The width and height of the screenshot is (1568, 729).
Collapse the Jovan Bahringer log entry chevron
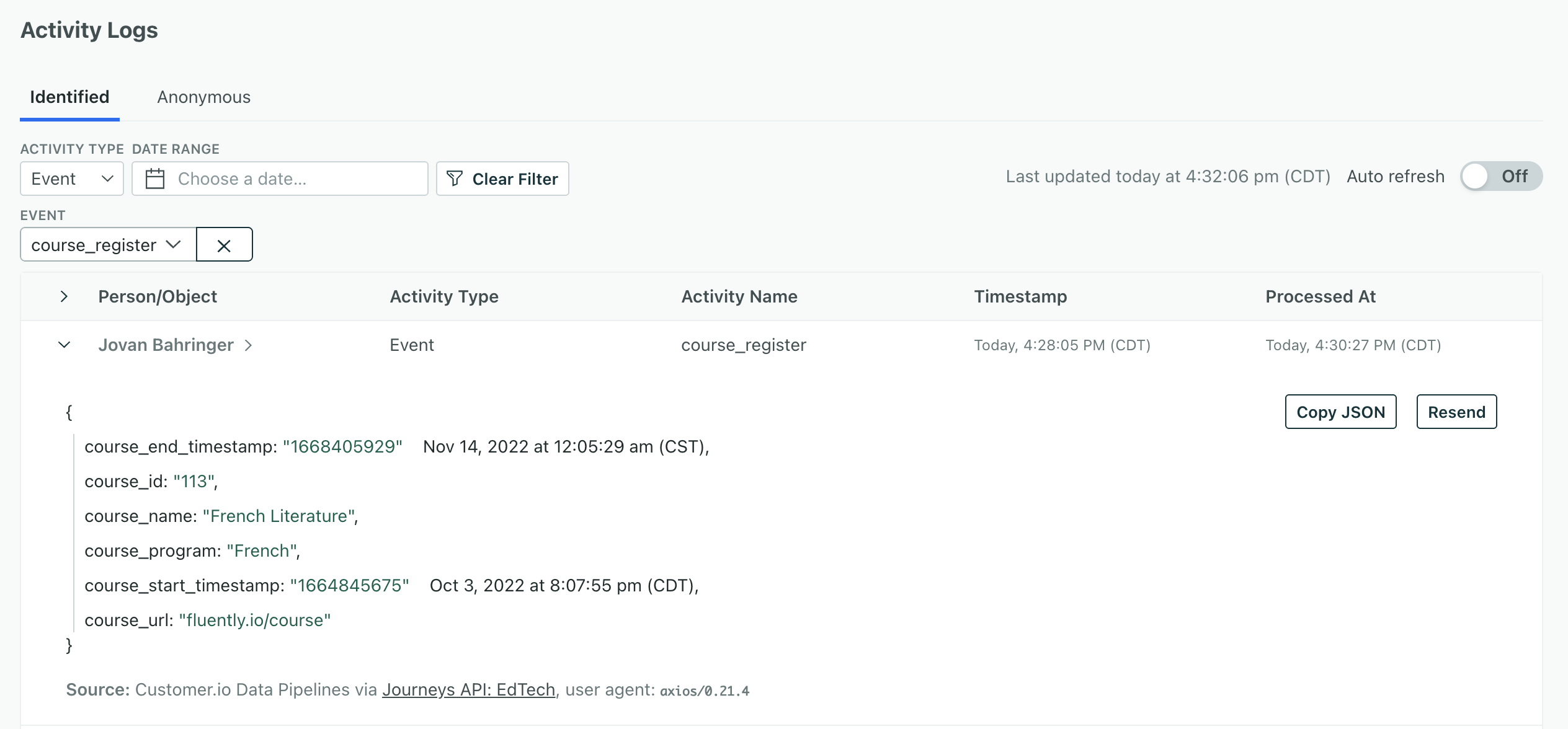(x=64, y=345)
